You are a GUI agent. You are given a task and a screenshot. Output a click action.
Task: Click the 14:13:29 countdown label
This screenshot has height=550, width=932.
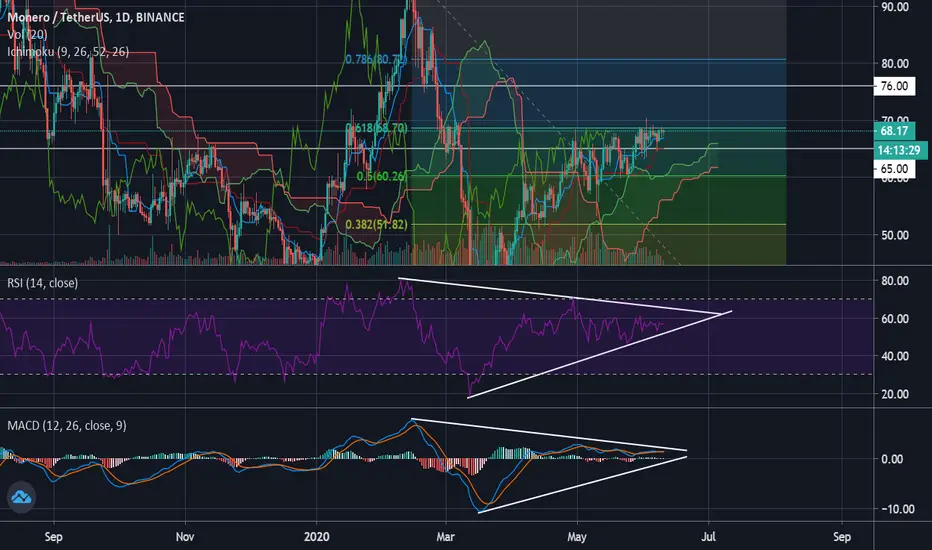click(899, 150)
